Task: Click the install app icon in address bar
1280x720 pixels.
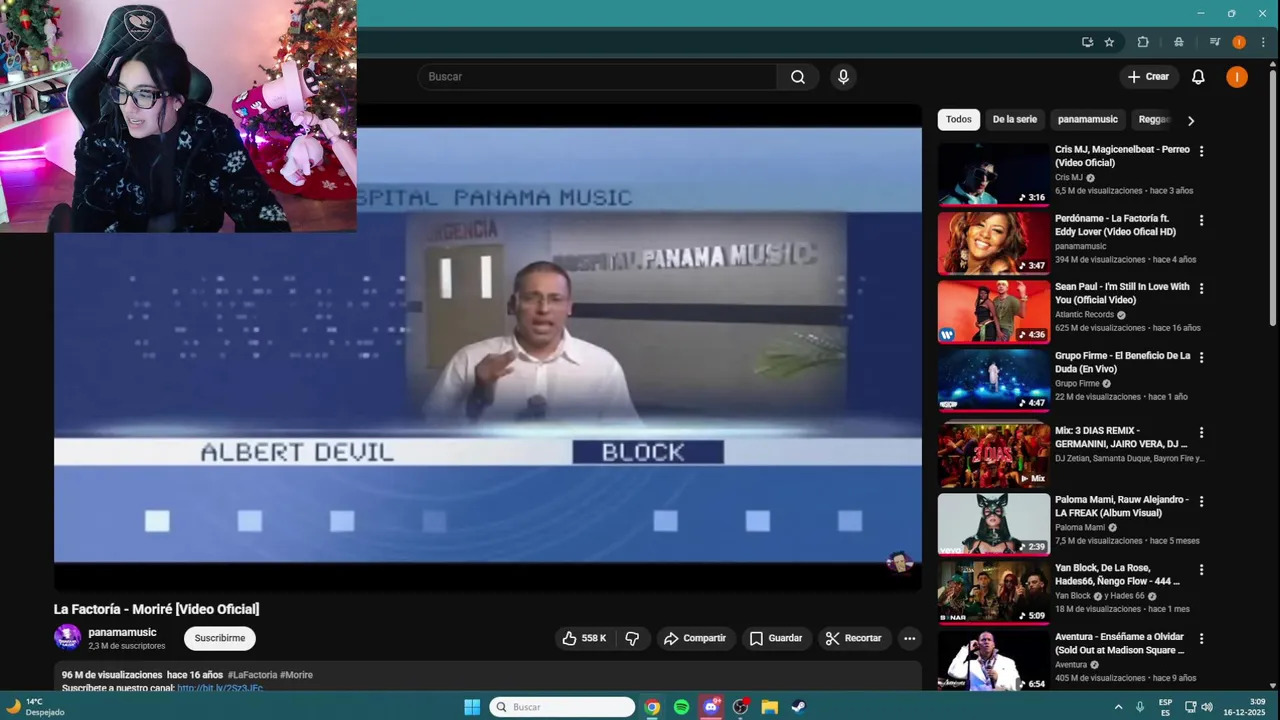Action: (1087, 42)
